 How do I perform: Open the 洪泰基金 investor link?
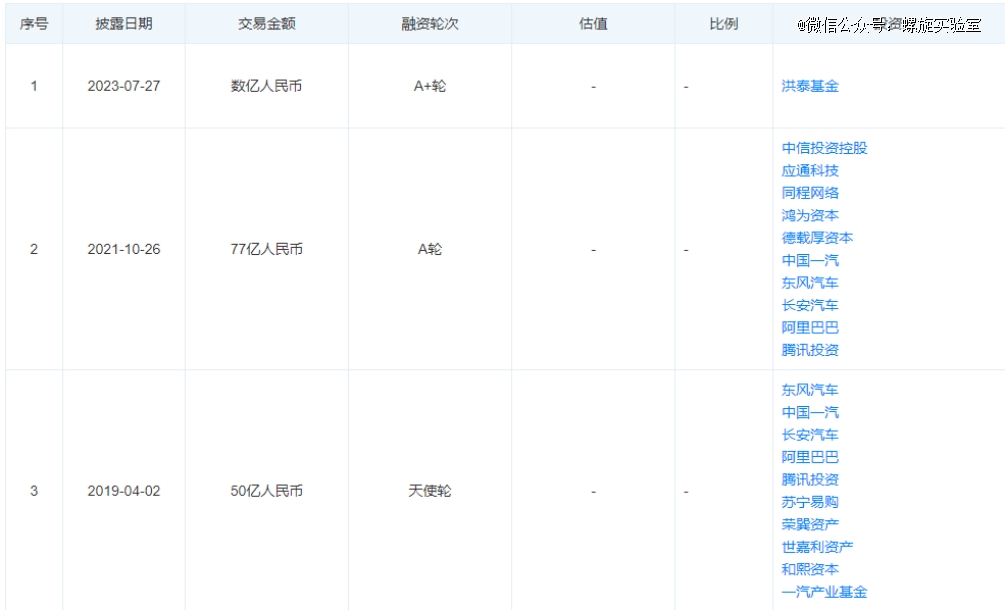tap(810, 86)
